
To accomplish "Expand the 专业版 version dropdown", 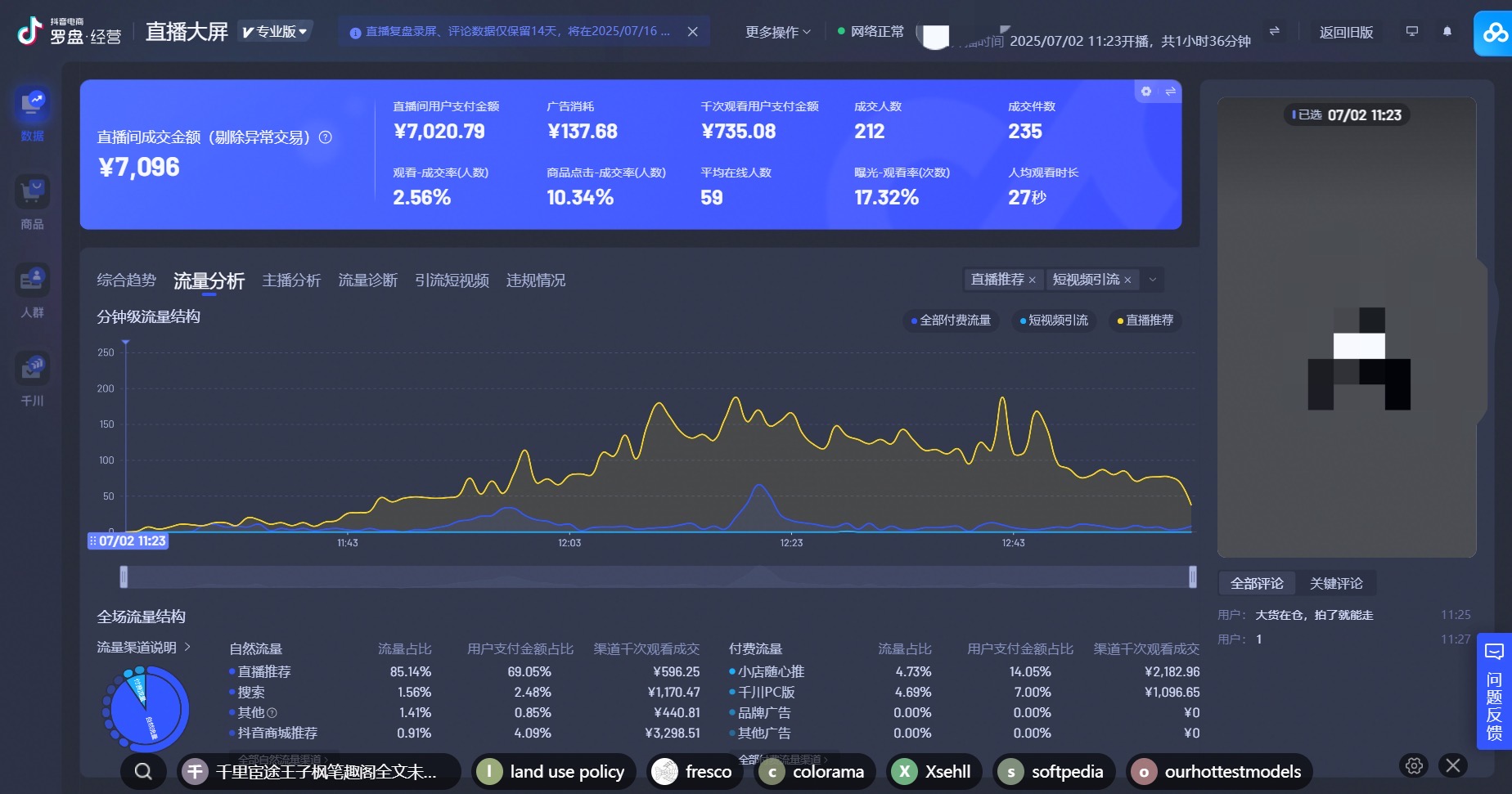I will point(276,32).
